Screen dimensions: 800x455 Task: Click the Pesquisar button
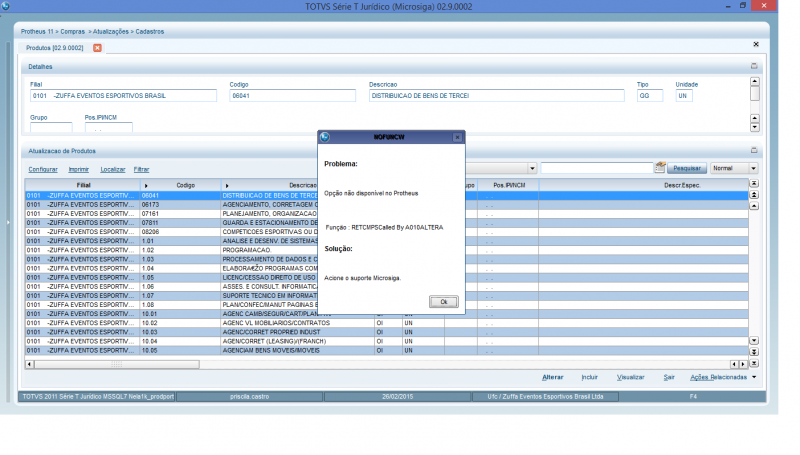point(687,168)
